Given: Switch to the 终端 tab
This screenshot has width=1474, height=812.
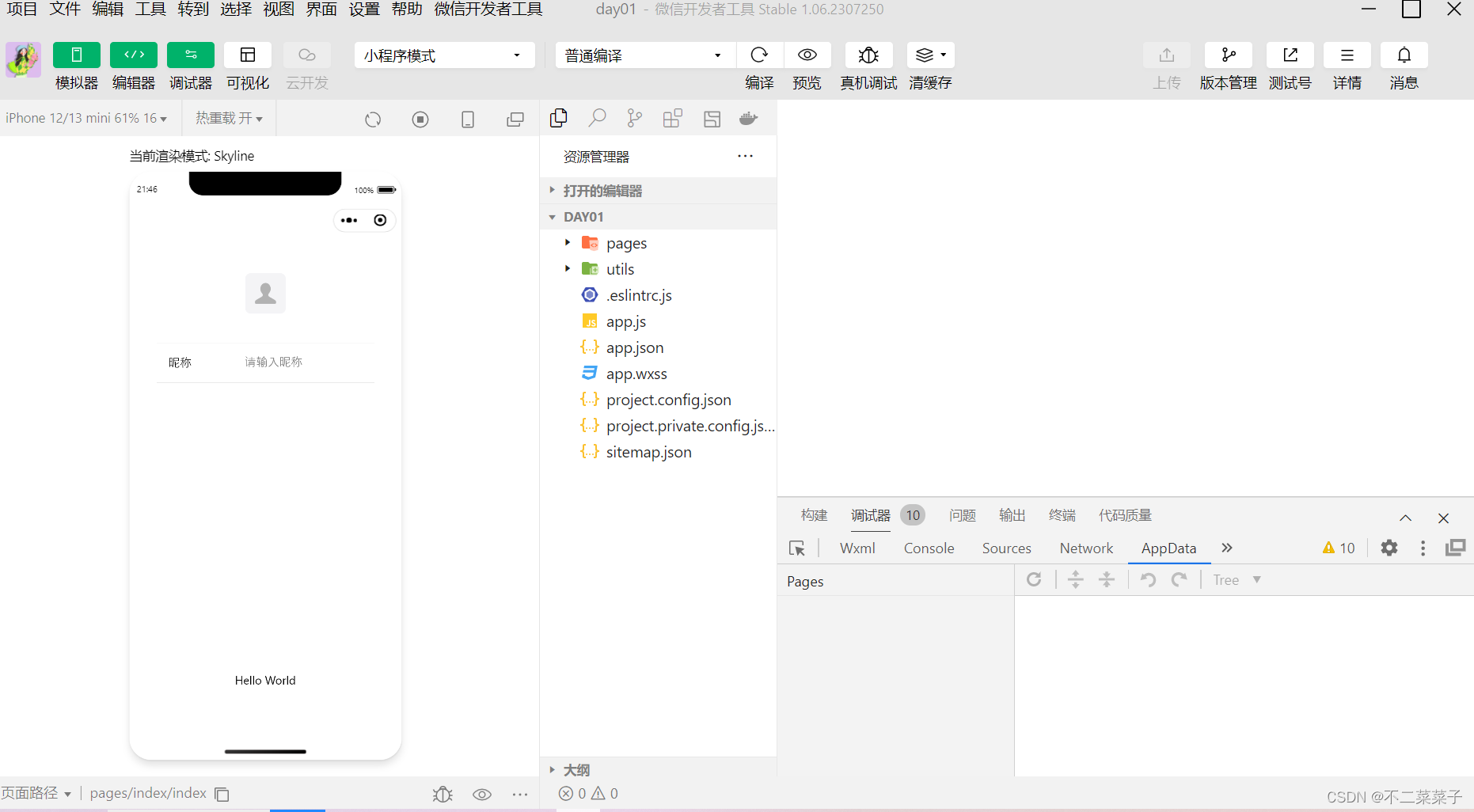Looking at the screenshot, I should (x=1062, y=515).
